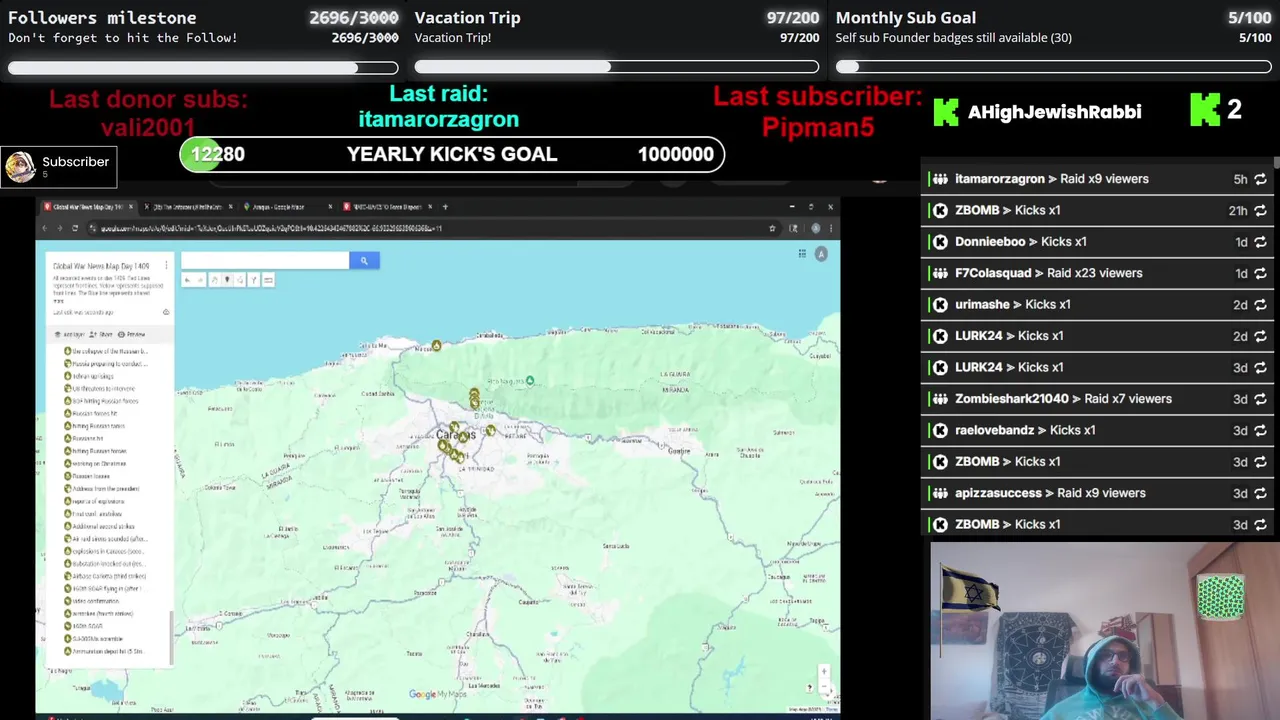
Task: Open the Chrome three-dot menu
Action: (831, 228)
